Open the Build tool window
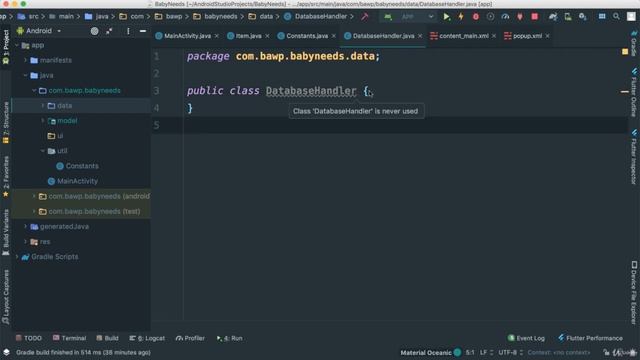The height and width of the screenshot is (360, 640). 107,338
